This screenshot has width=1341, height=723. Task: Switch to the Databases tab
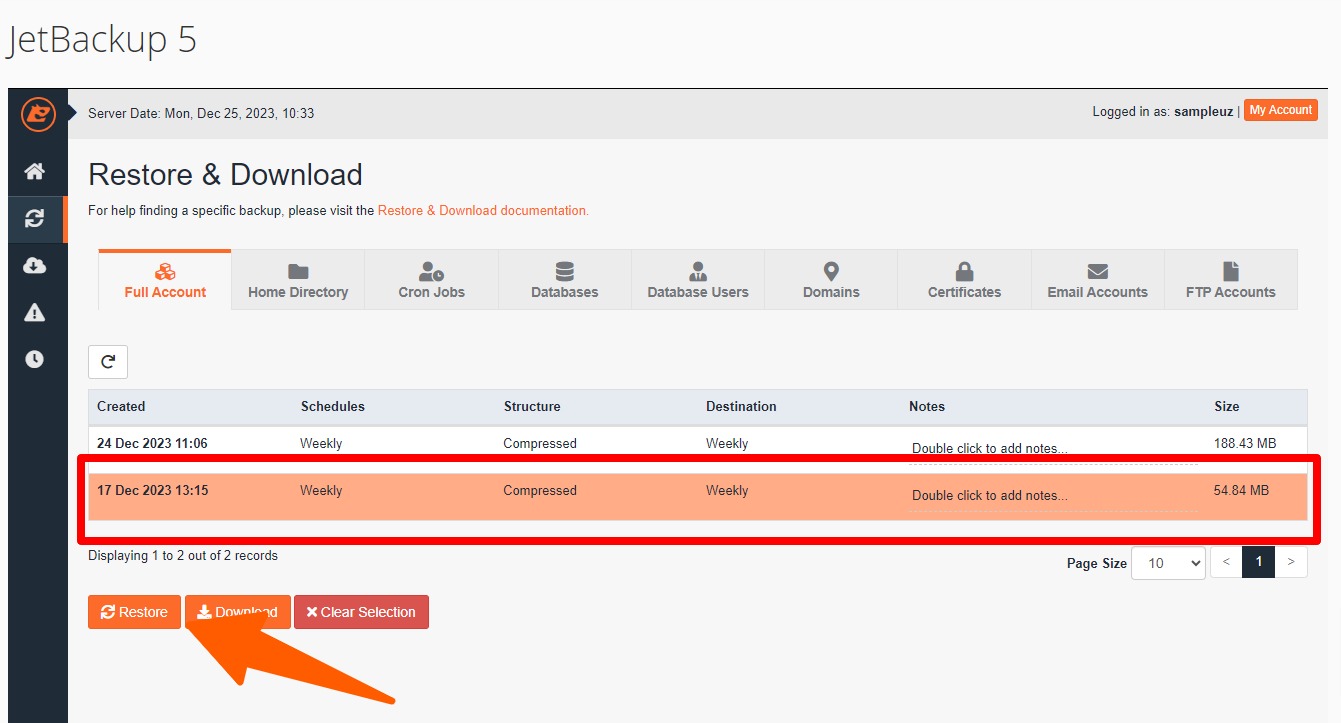pyautogui.click(x=564, y=280)
